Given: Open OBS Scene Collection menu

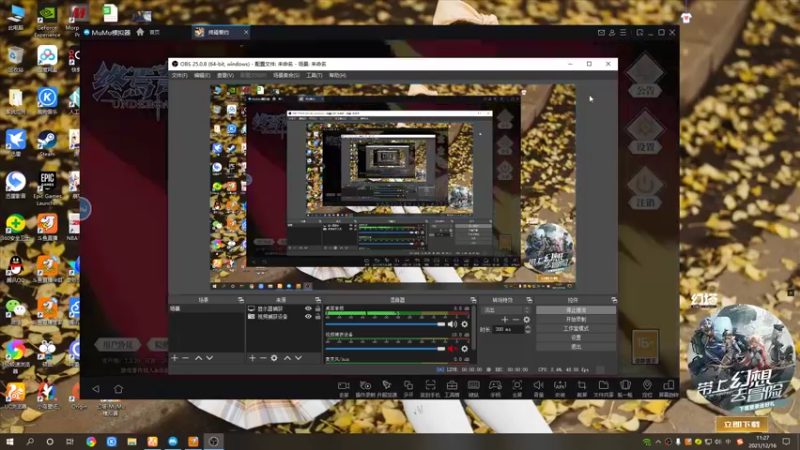Looking at the screenshot, I should [286, 76].
